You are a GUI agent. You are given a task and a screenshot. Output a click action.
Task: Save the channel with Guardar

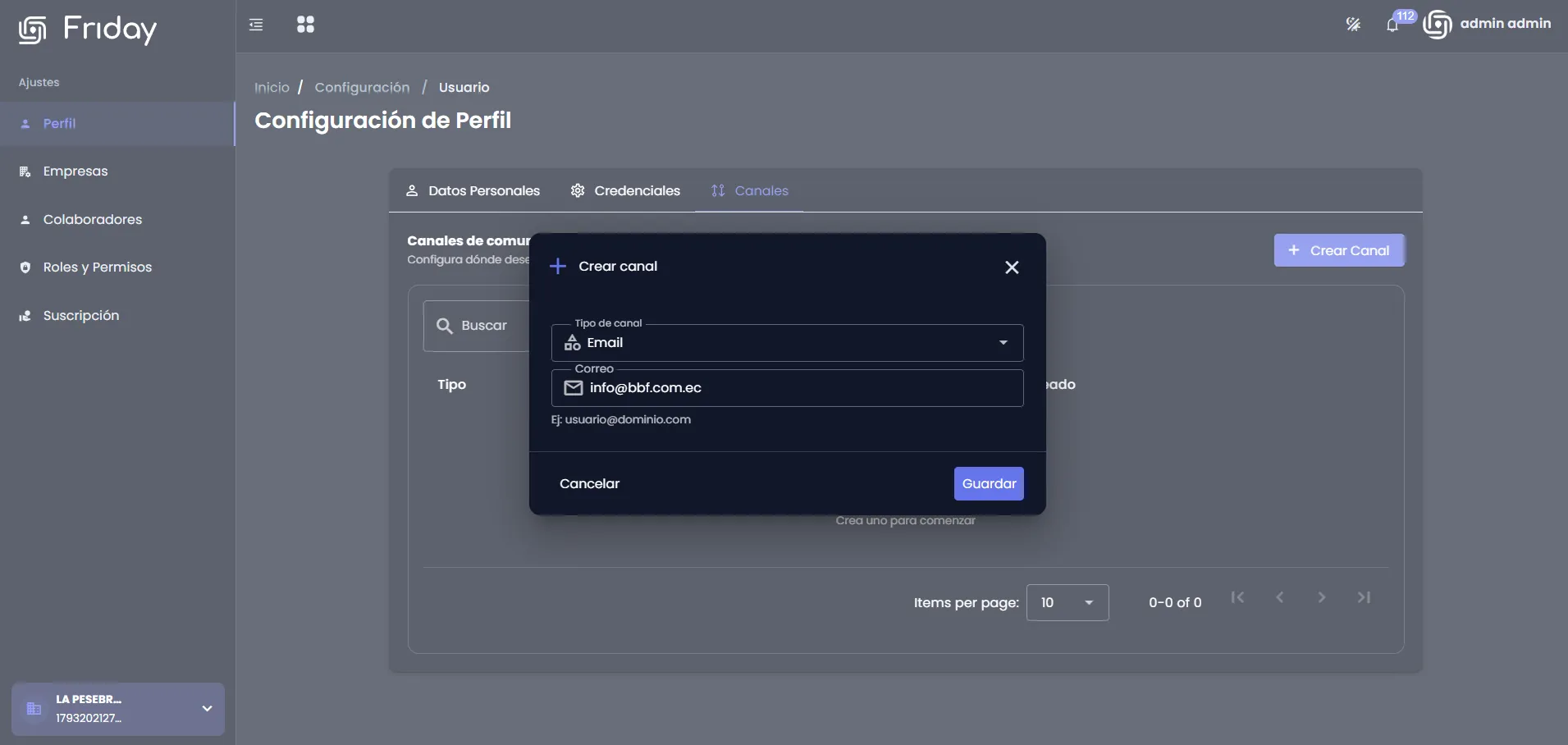click(x=989, y=483)
